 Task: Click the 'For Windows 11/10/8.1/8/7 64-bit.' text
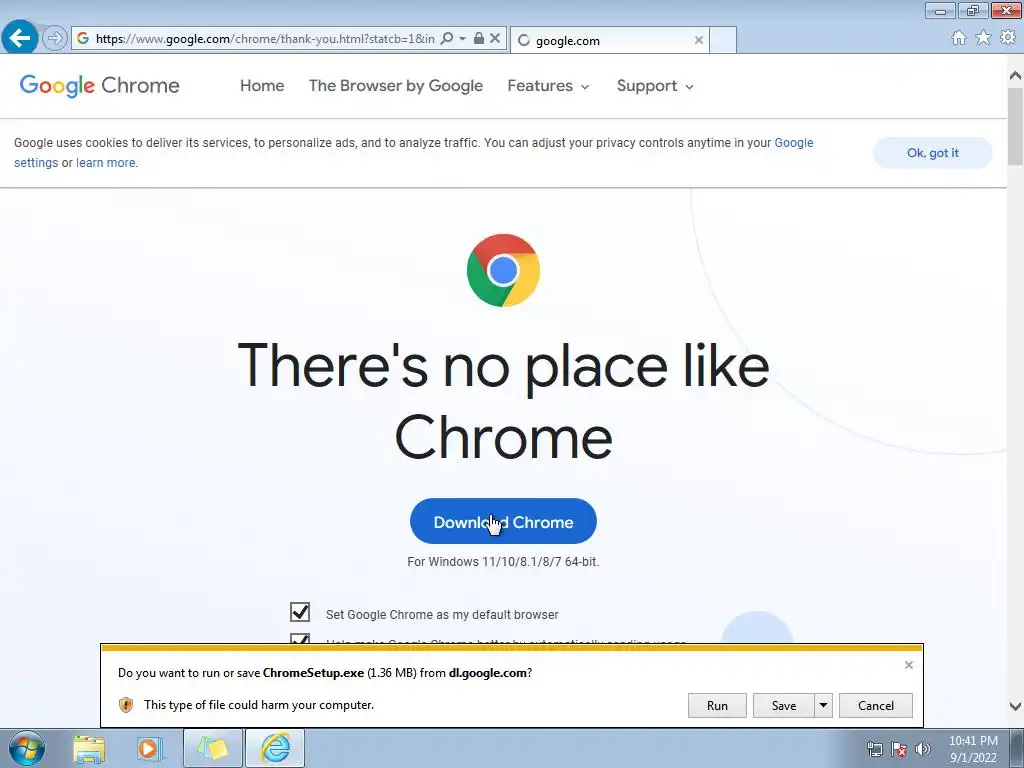(503, 562)
